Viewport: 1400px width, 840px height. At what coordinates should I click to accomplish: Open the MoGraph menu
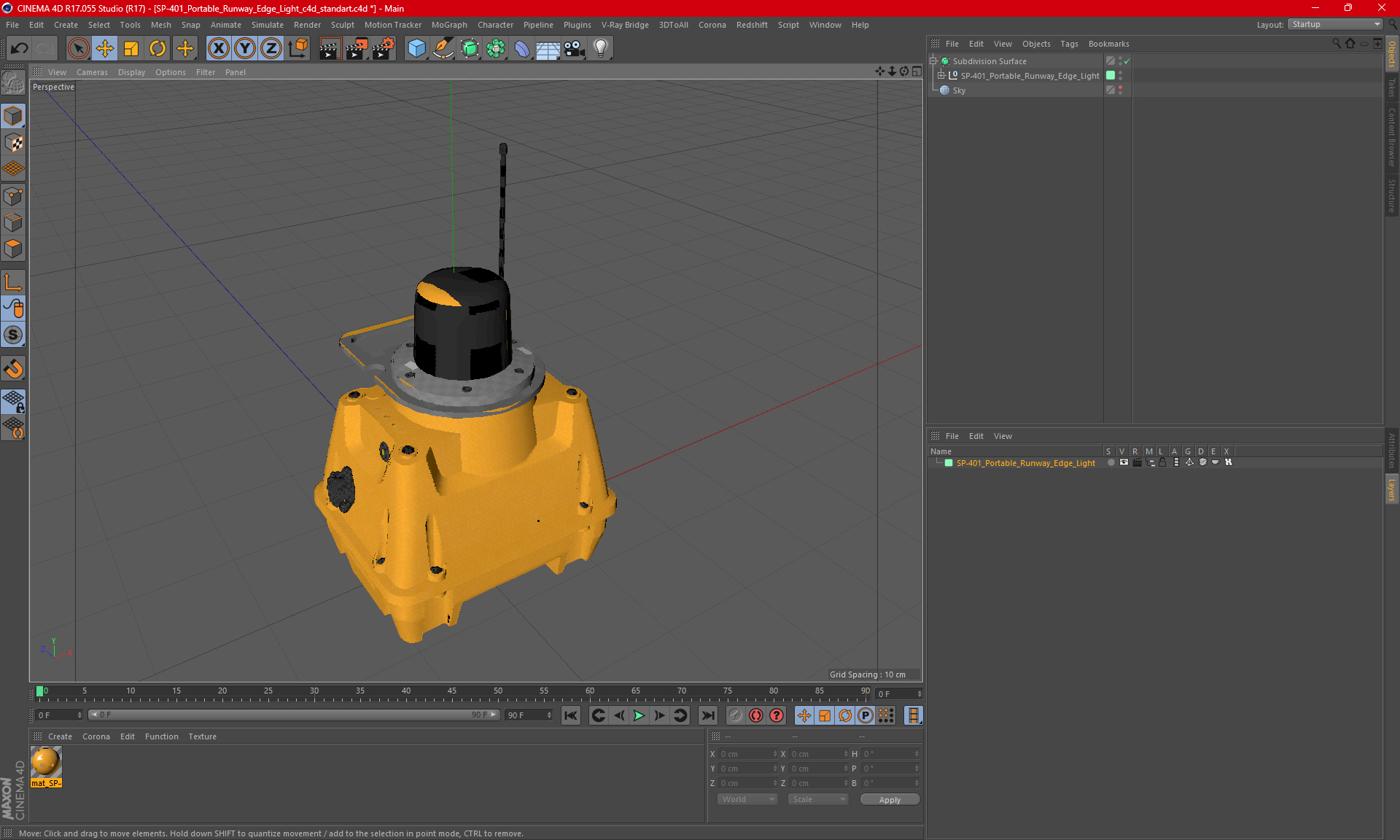pyautogui.click(x=449, y=25)
